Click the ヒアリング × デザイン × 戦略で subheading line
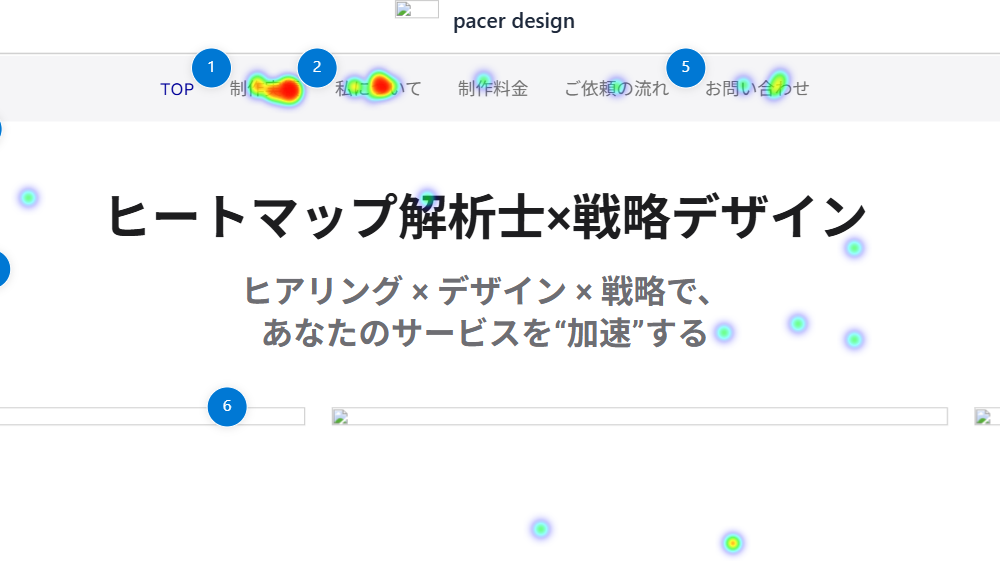 point(477,290)
